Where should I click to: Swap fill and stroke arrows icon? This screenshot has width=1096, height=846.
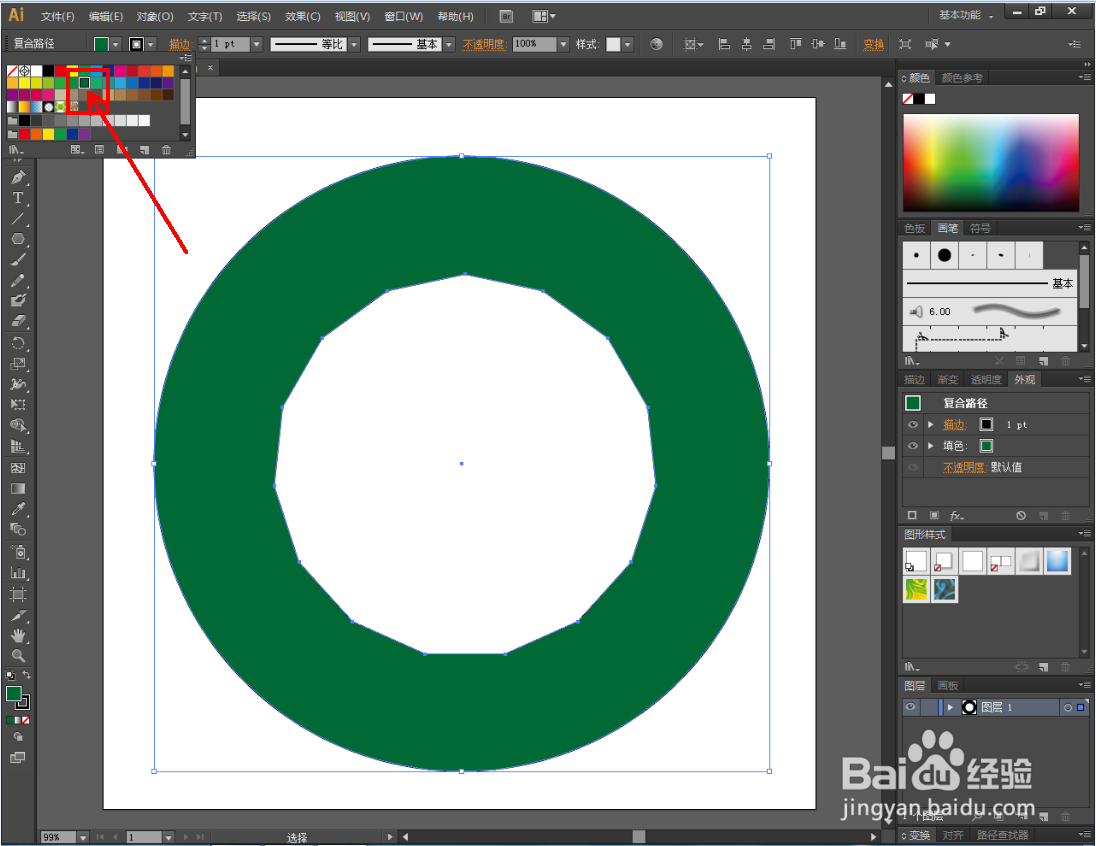tap(27, 675)
